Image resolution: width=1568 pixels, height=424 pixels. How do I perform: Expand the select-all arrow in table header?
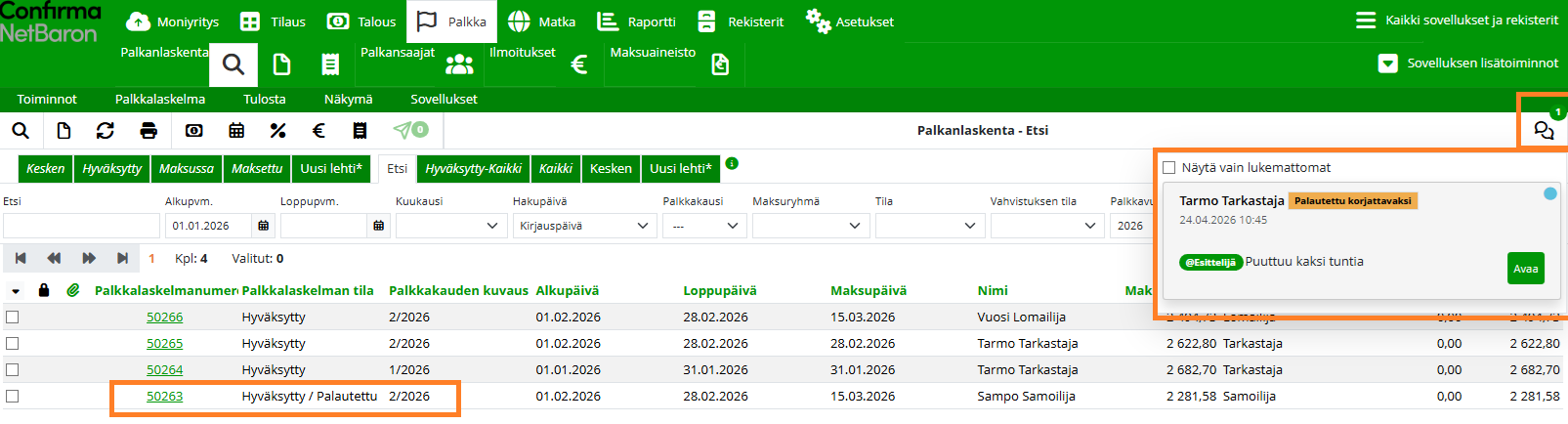tap(16, 291)
